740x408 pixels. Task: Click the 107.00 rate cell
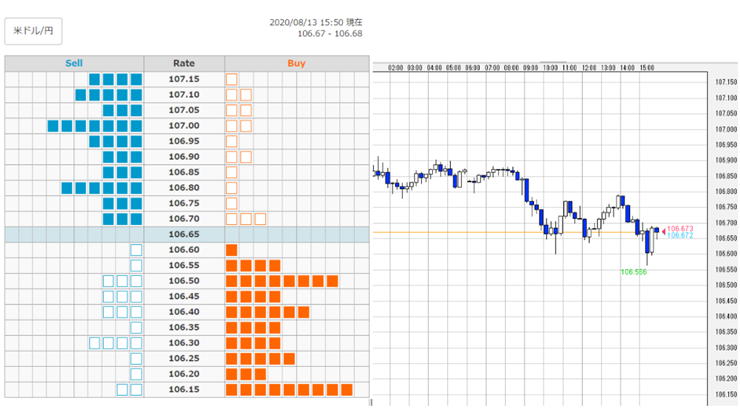point(184,126)
